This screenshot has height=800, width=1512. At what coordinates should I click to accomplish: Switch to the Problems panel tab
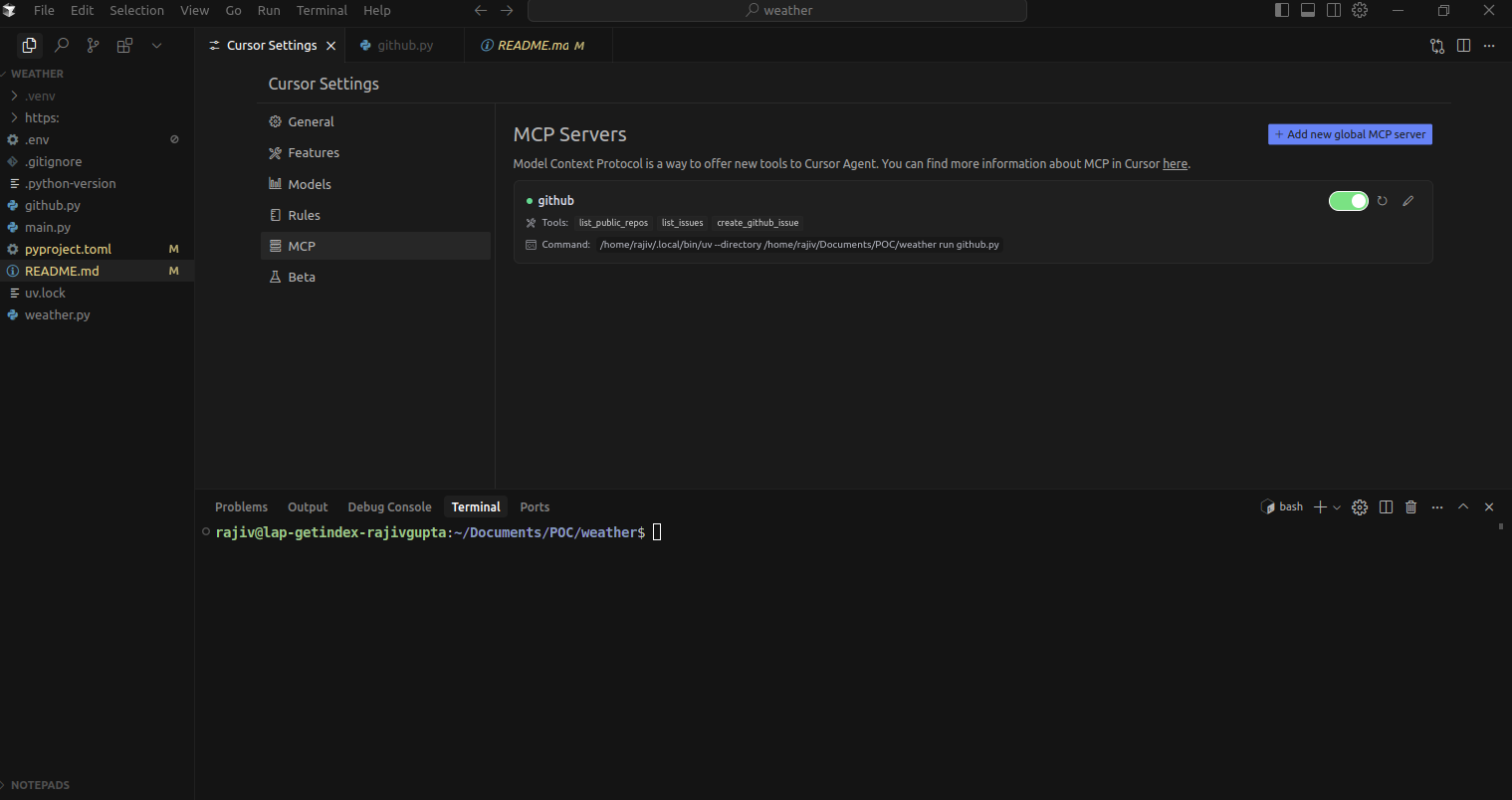click(x=241, y=506)
